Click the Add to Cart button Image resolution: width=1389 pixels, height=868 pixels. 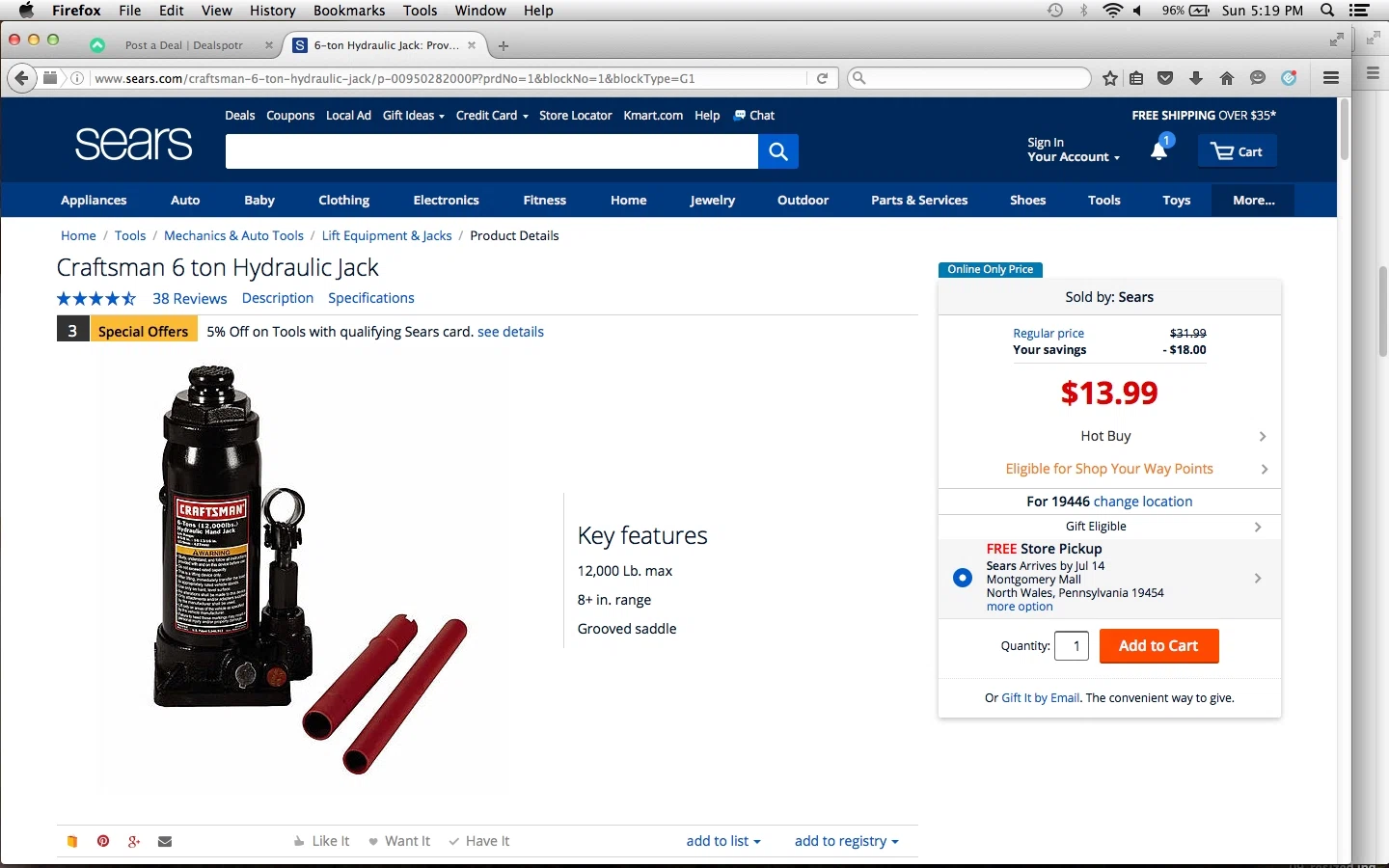[x=1158, y=646]
